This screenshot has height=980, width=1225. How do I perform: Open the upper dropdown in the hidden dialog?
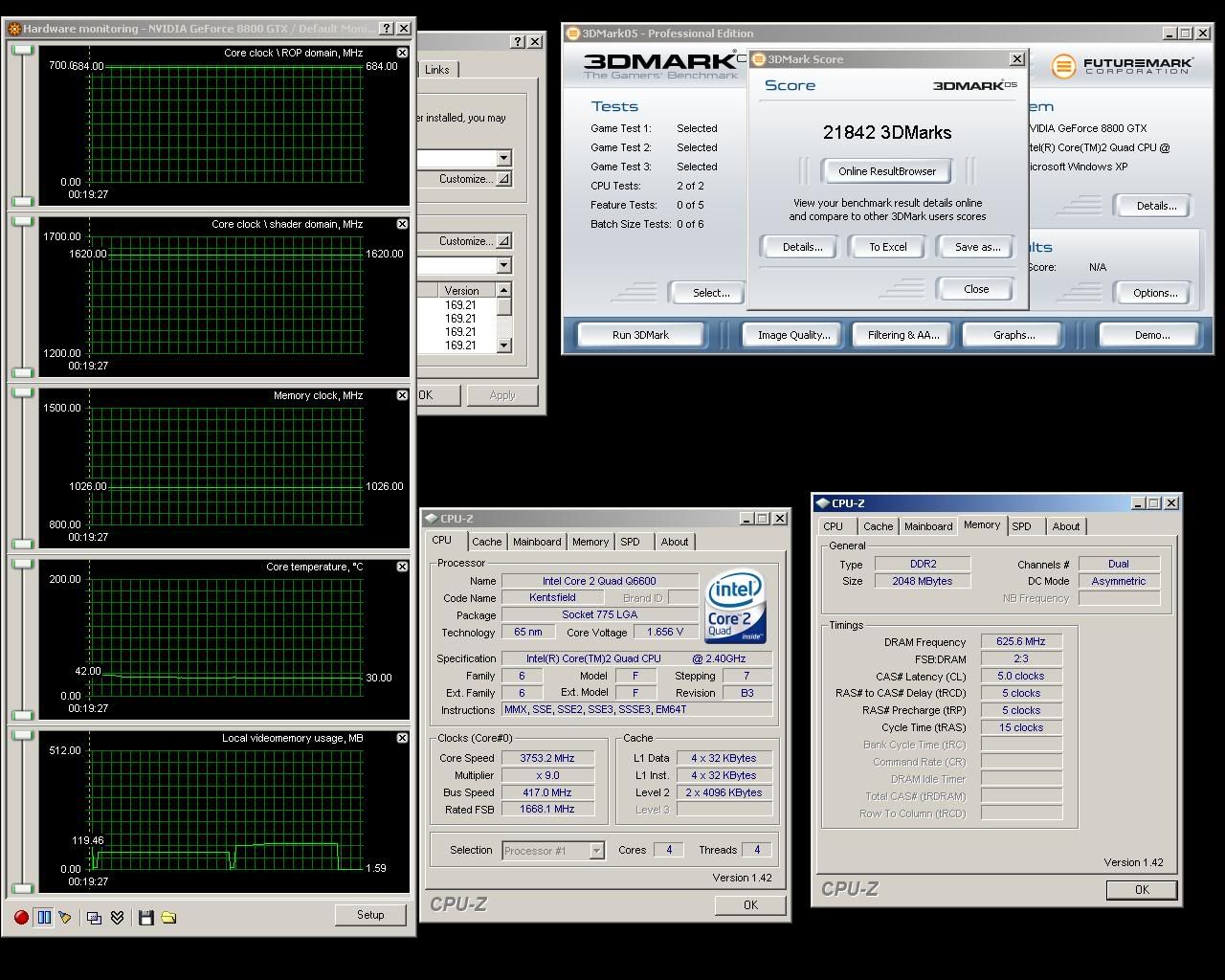pyautogui.click(x=503, y=158)
